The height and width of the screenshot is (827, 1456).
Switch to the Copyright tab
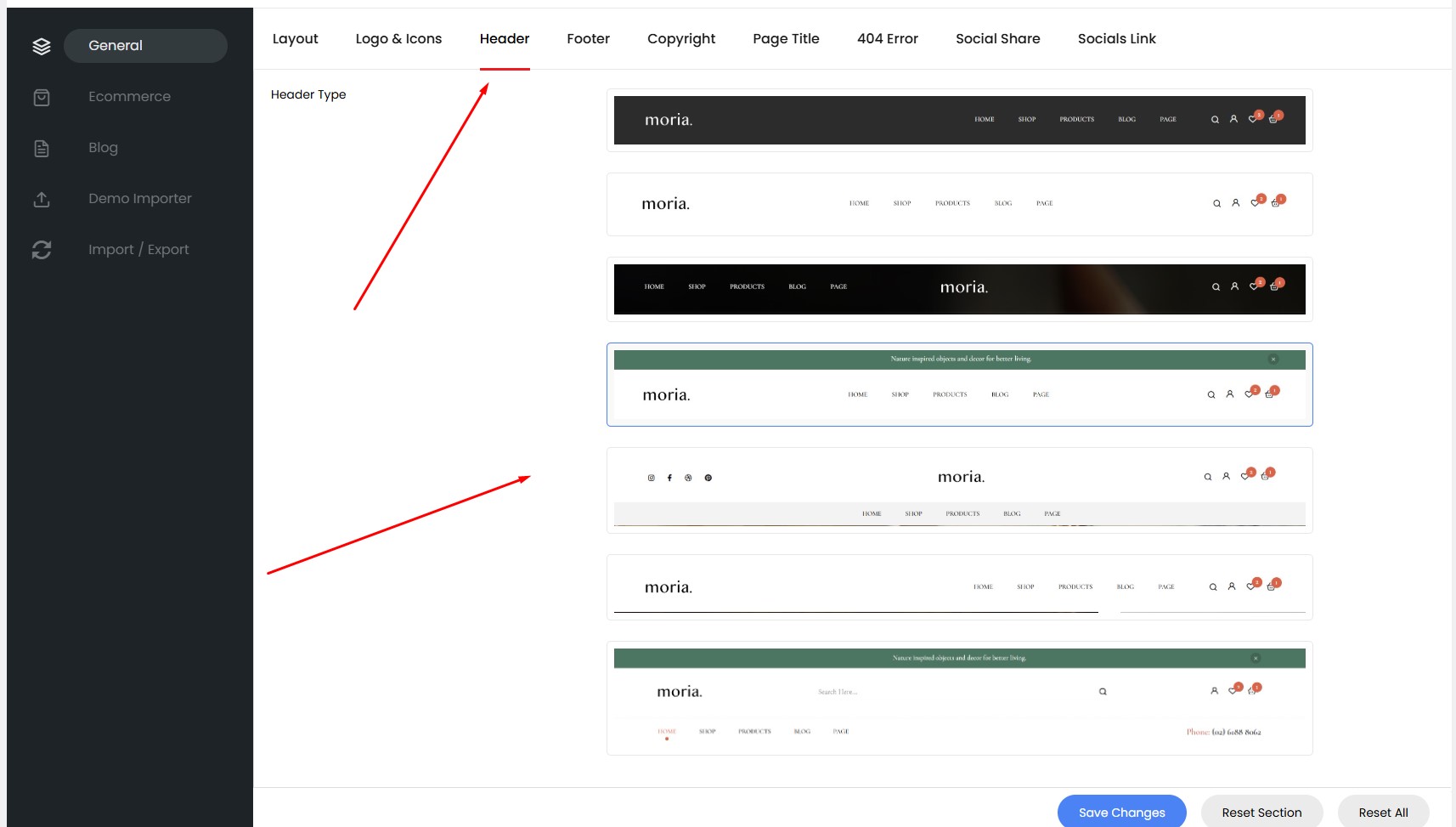point(680,39)
